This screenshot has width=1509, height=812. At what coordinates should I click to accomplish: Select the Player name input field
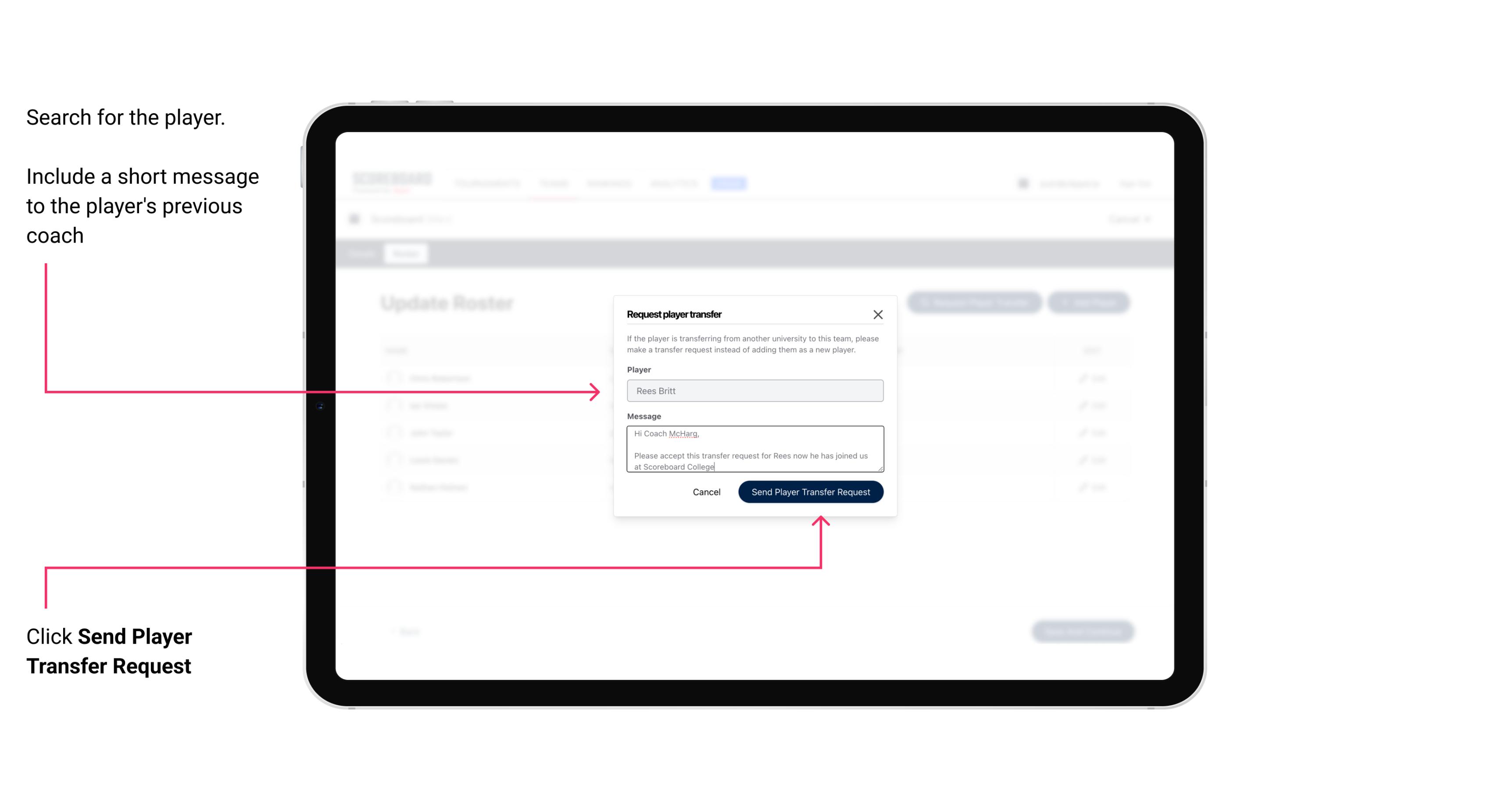(753, 390)
